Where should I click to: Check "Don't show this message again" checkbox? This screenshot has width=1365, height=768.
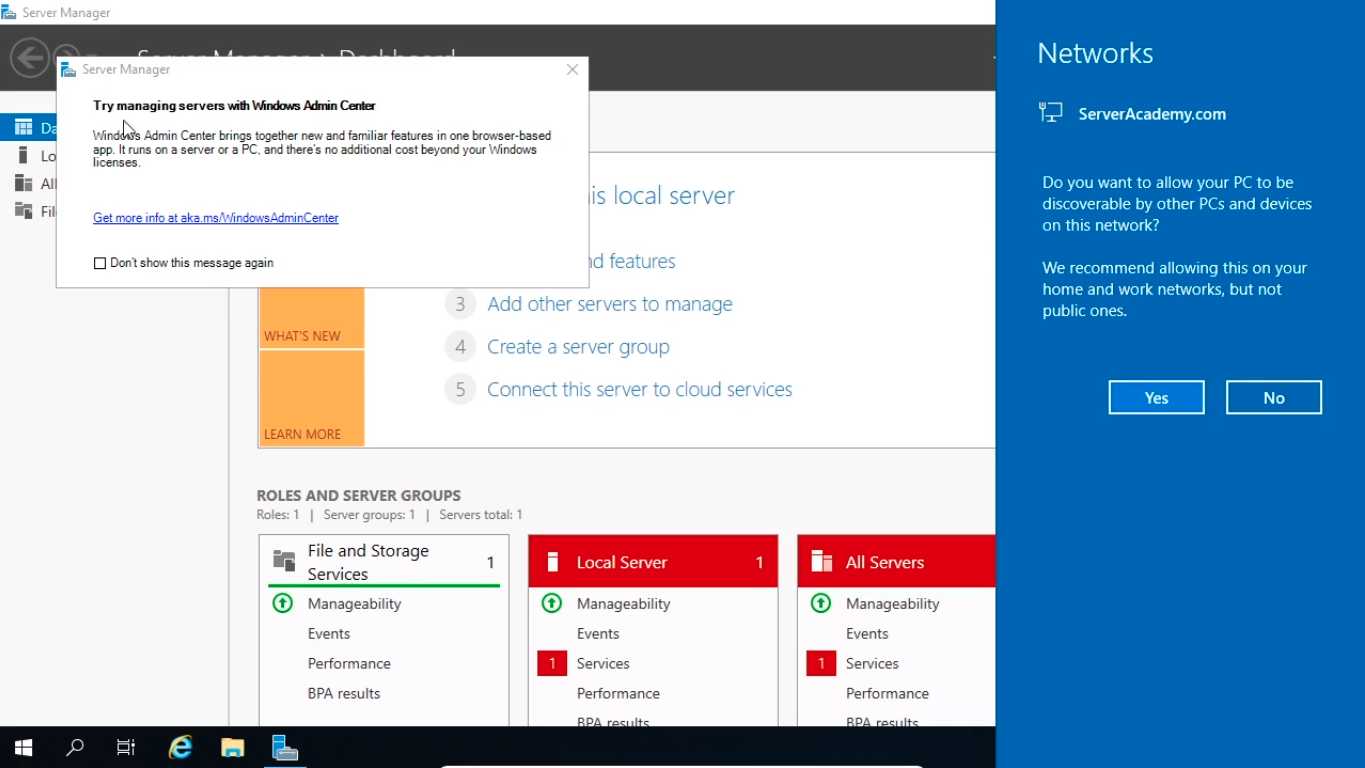100,263
